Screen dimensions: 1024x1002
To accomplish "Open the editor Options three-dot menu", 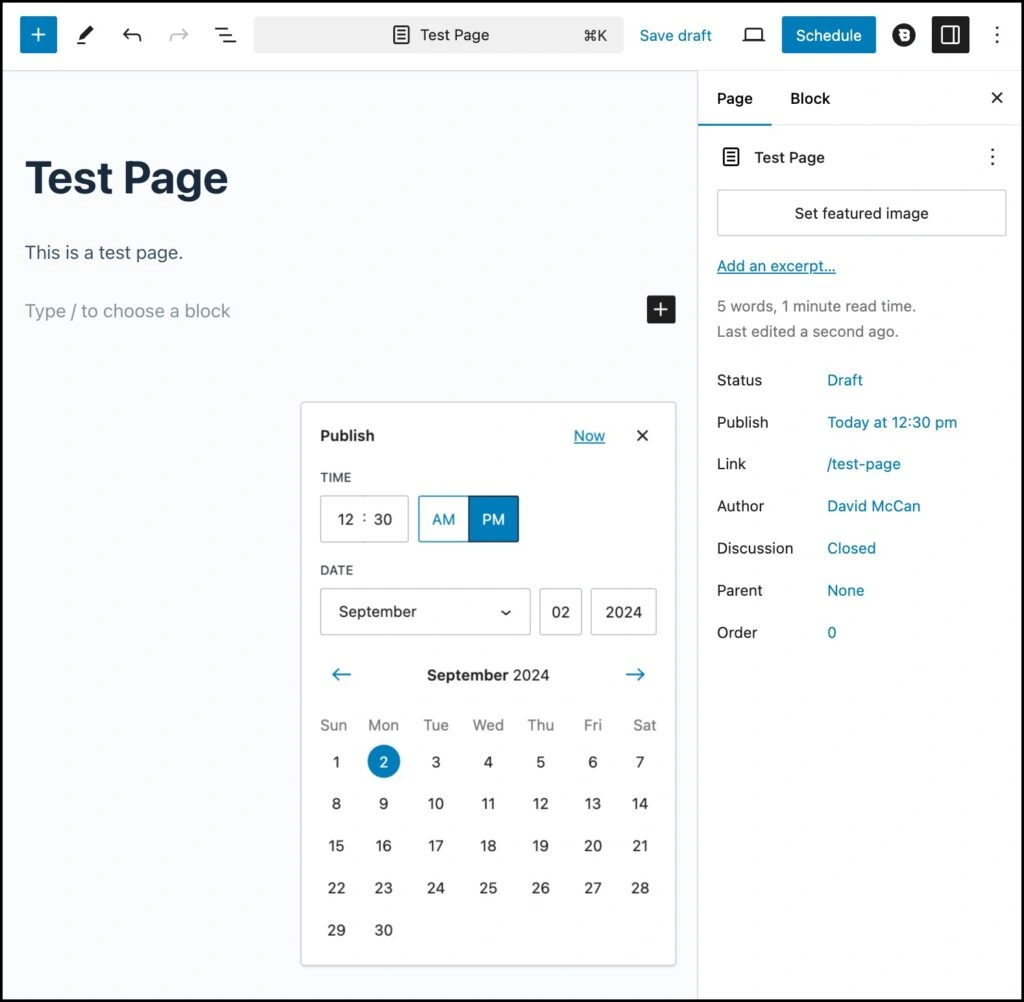I will [996, 34].
